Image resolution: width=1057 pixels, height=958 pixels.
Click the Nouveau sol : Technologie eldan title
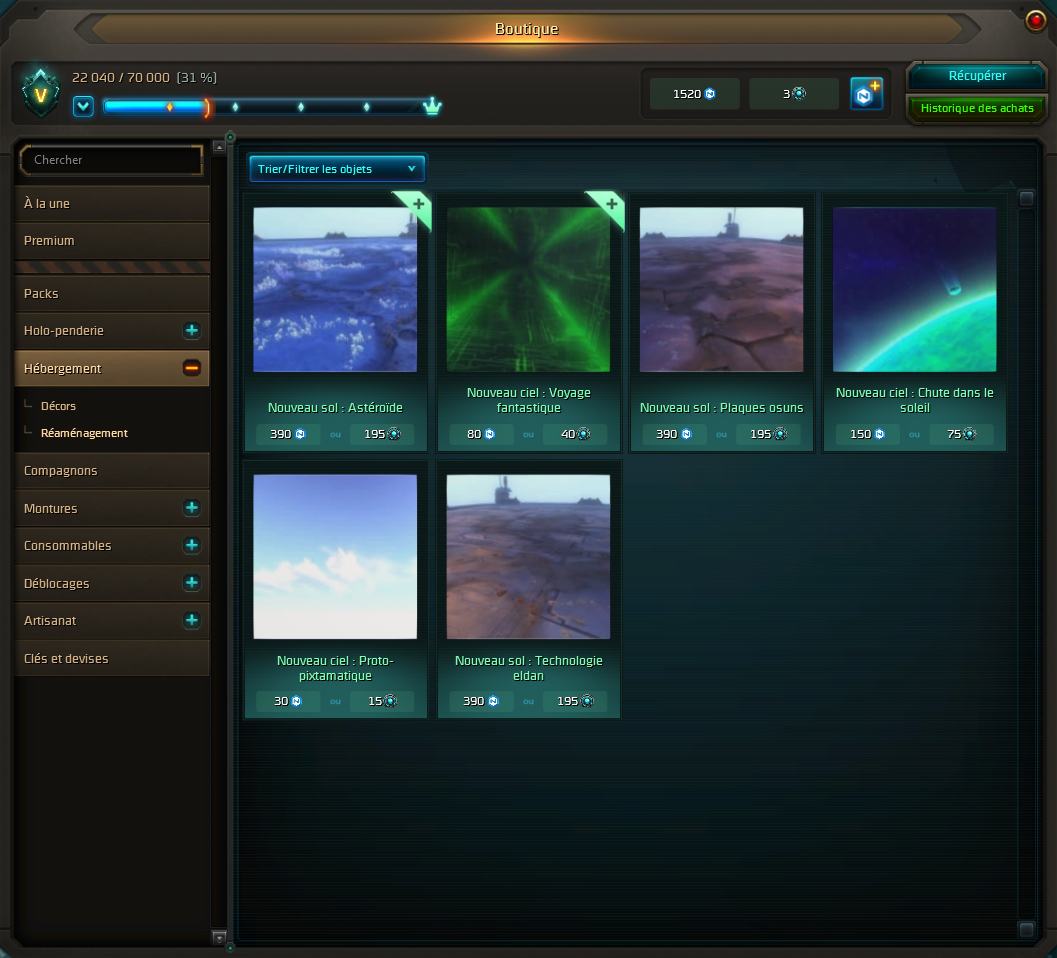tap(528, 668)
